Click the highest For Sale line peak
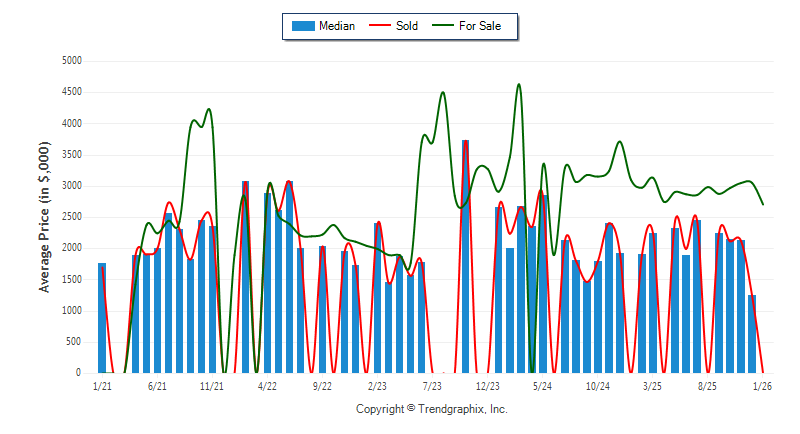The width and height of the screenshot is (800, 434). (x=519, y=85)
